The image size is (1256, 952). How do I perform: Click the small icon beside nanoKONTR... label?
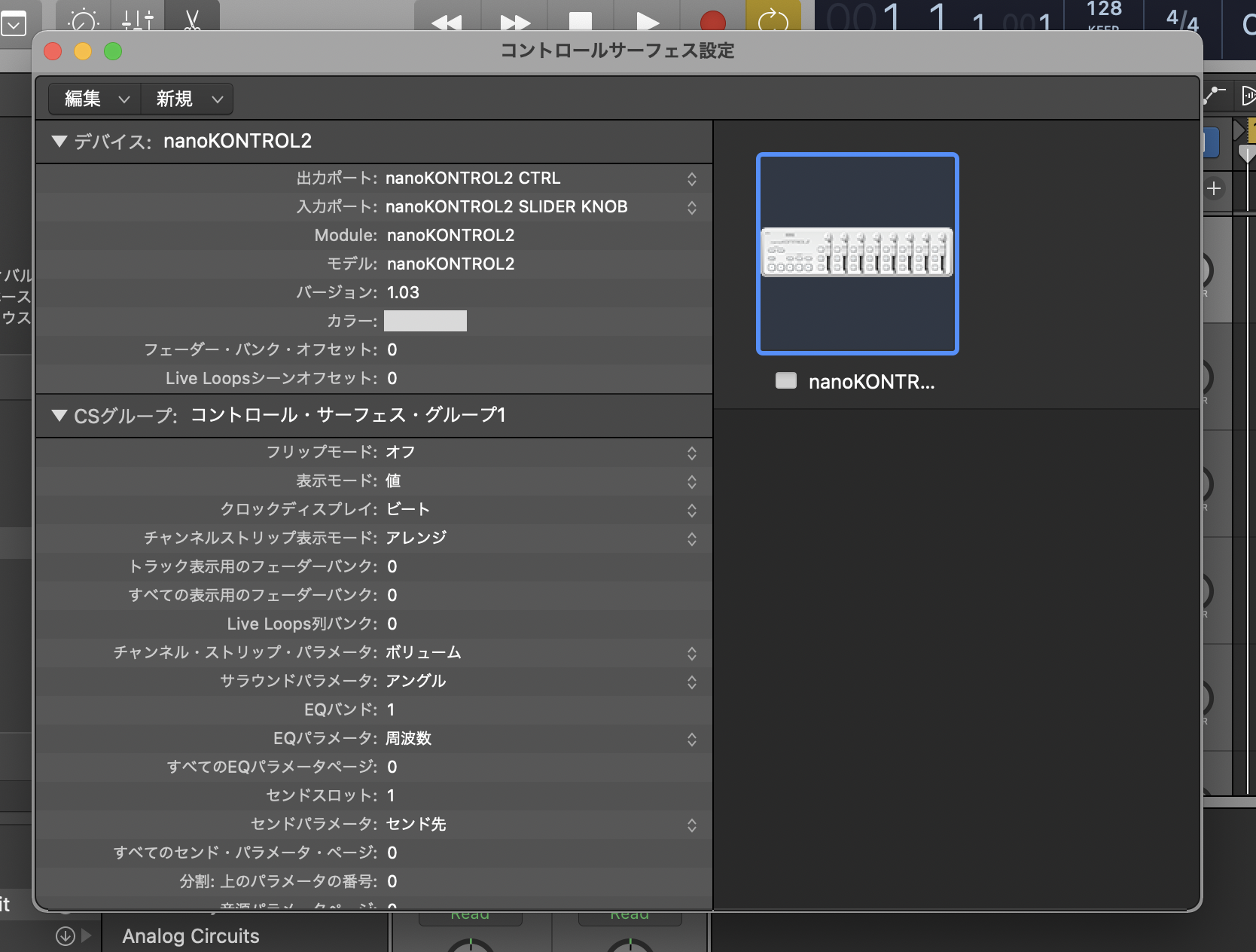[x=786, y=380]
